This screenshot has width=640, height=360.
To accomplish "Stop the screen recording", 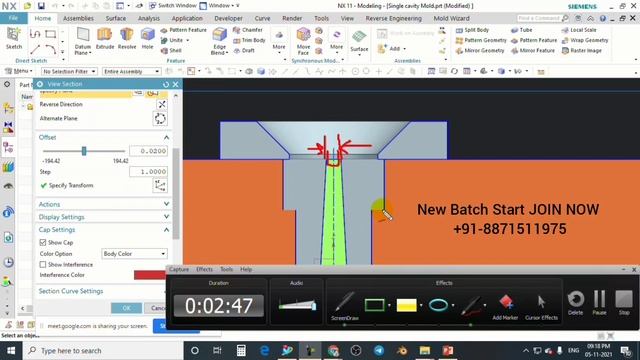I will click(x=624, y=302).
